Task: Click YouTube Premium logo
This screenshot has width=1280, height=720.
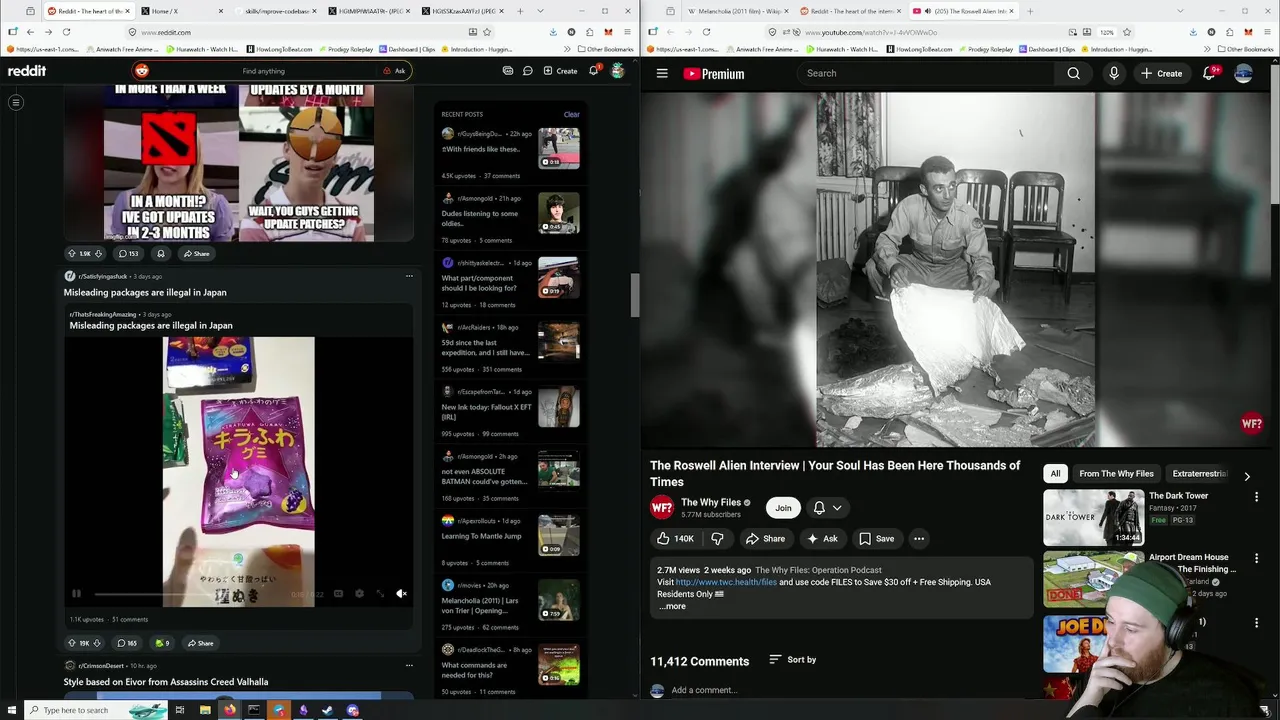Action: pos(714,73)
